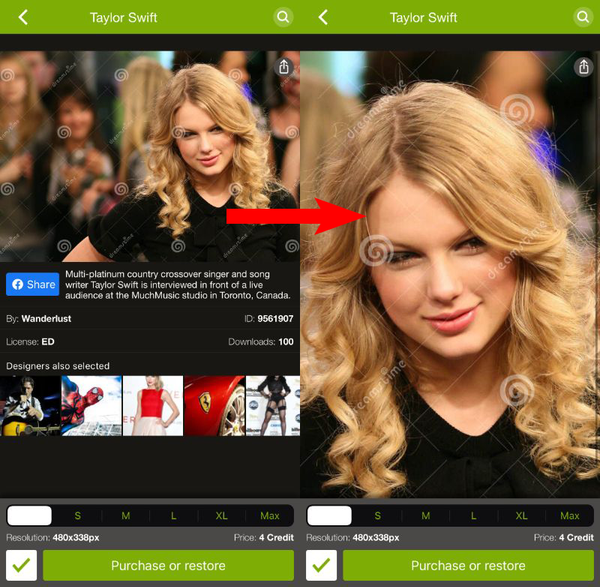This screenshot has height=587, width=600.
Task: Open the guitarist thumbnail in Designers also selected
Action: 30,406
